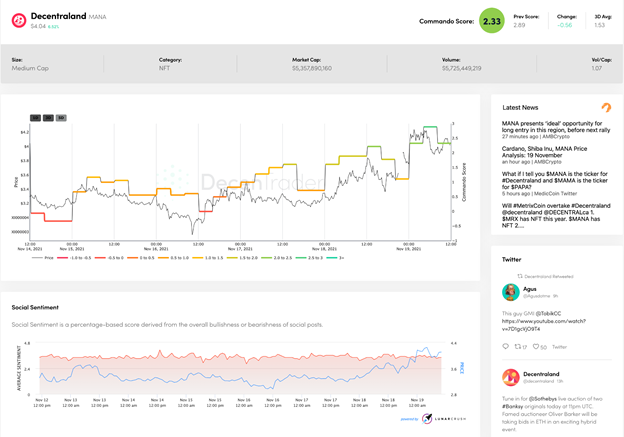The height and width of the screenshot is (437, 624).
Task: Click the LUNARCRUSH powered-by text
Action: tap(450, 419)
